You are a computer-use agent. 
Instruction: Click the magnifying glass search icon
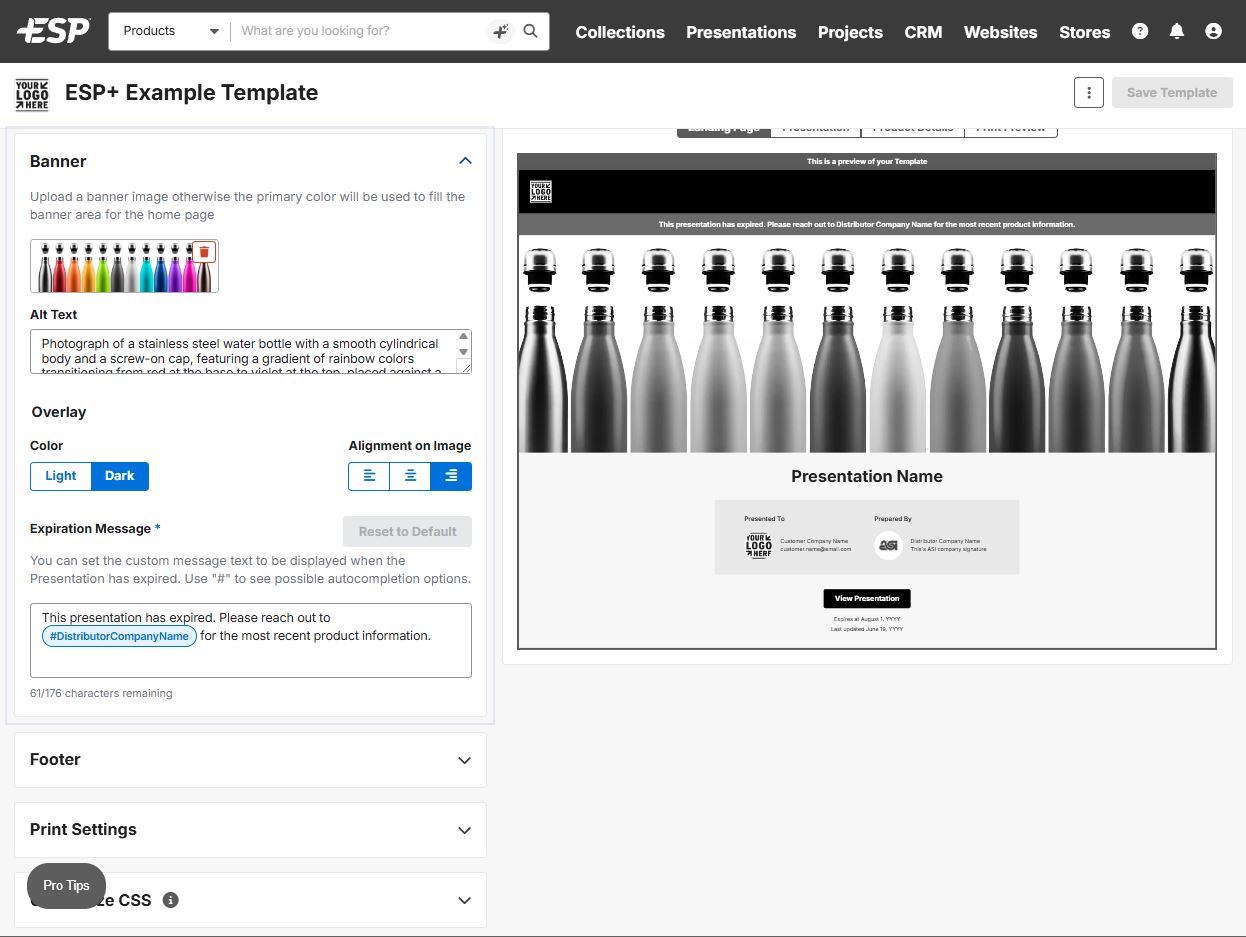(530, 31)
